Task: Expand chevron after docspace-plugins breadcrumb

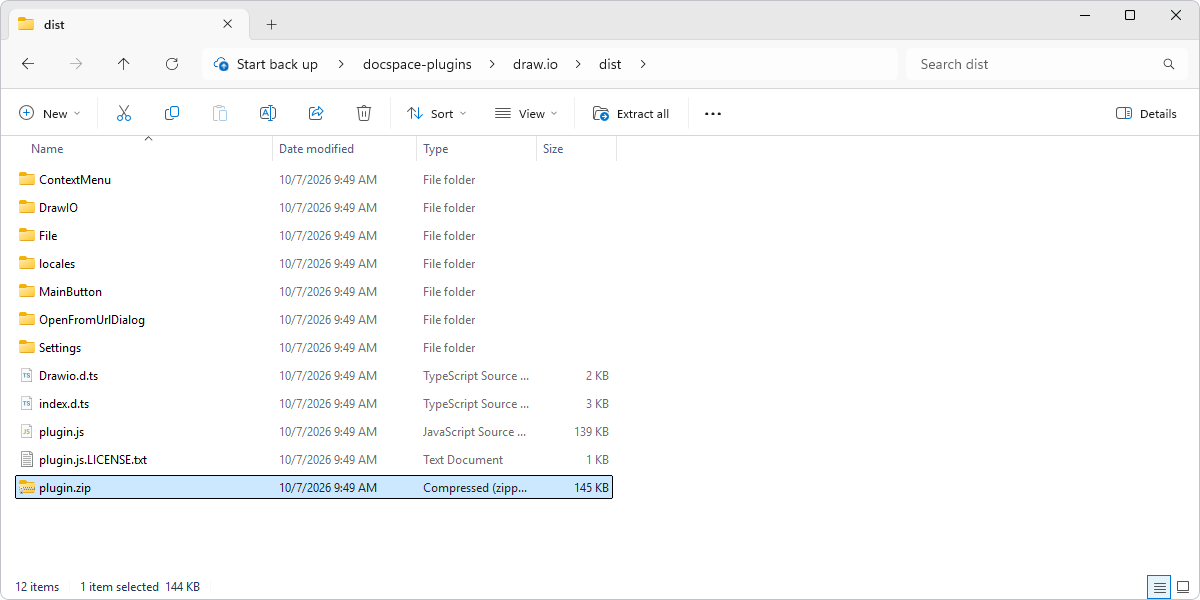Action: point(491,64)
